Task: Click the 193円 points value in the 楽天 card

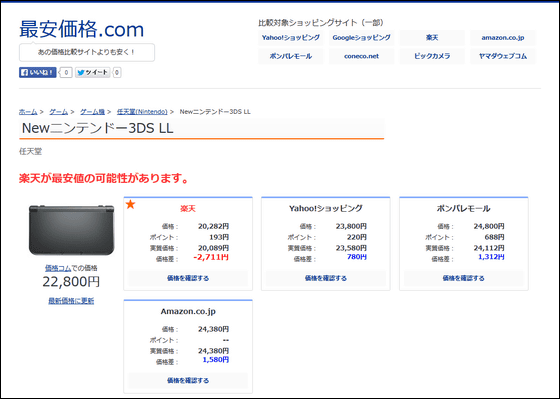Action: point(219,237)
